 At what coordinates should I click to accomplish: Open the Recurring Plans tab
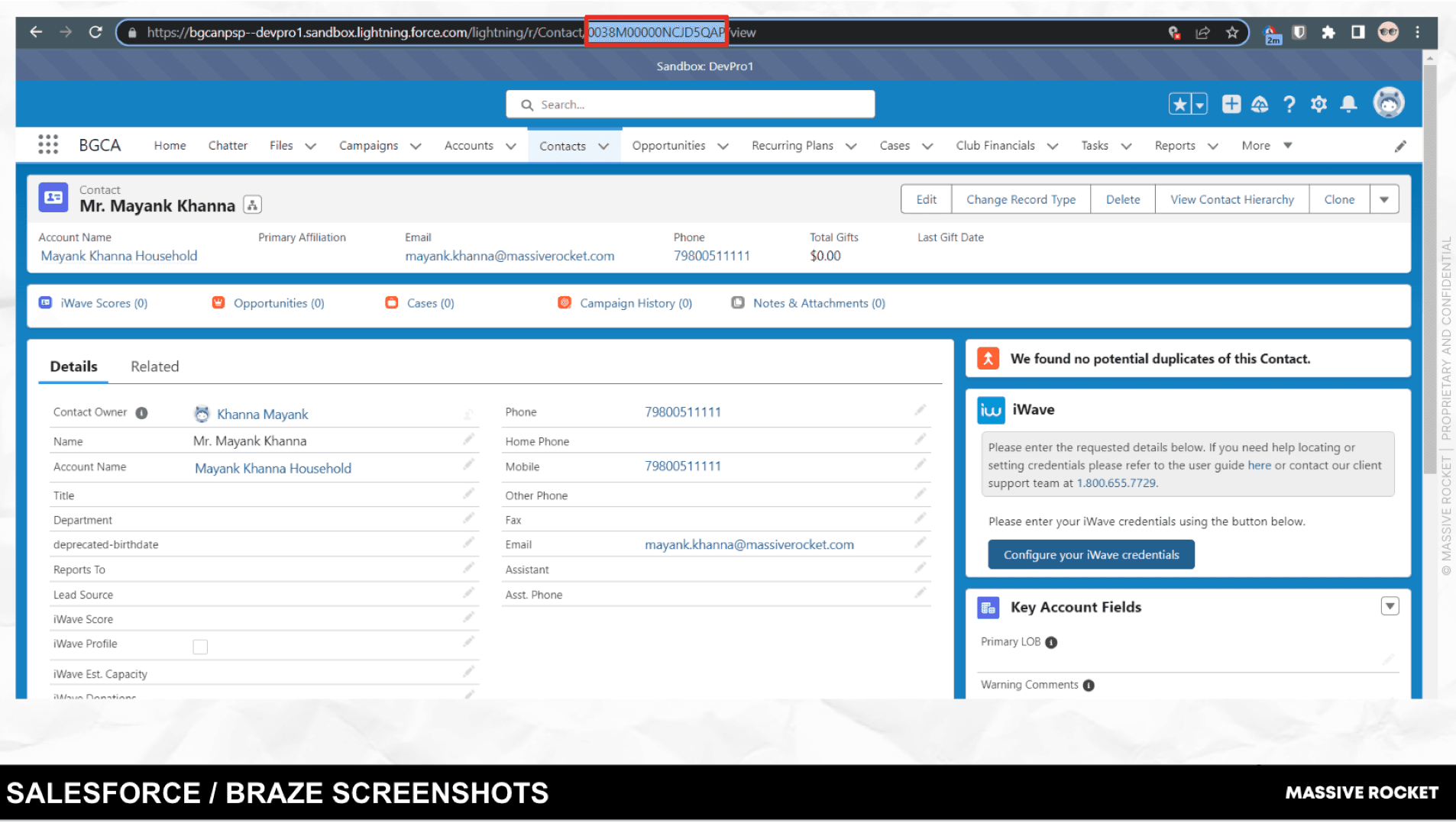792,145
